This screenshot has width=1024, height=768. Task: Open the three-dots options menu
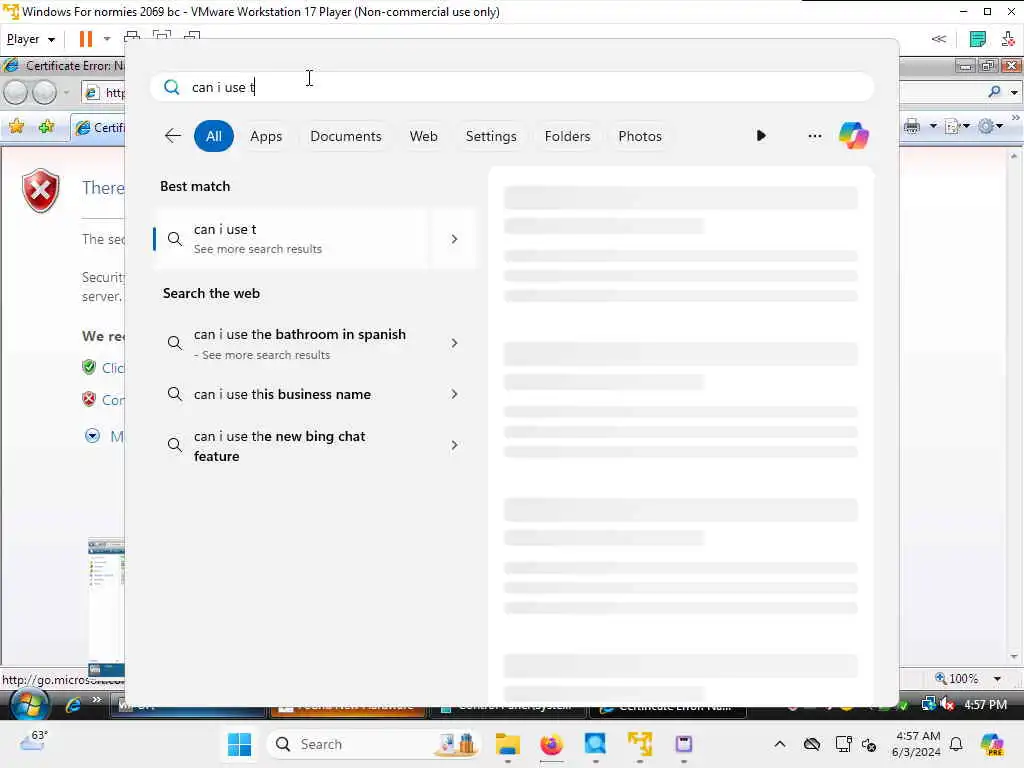point(814,136)
